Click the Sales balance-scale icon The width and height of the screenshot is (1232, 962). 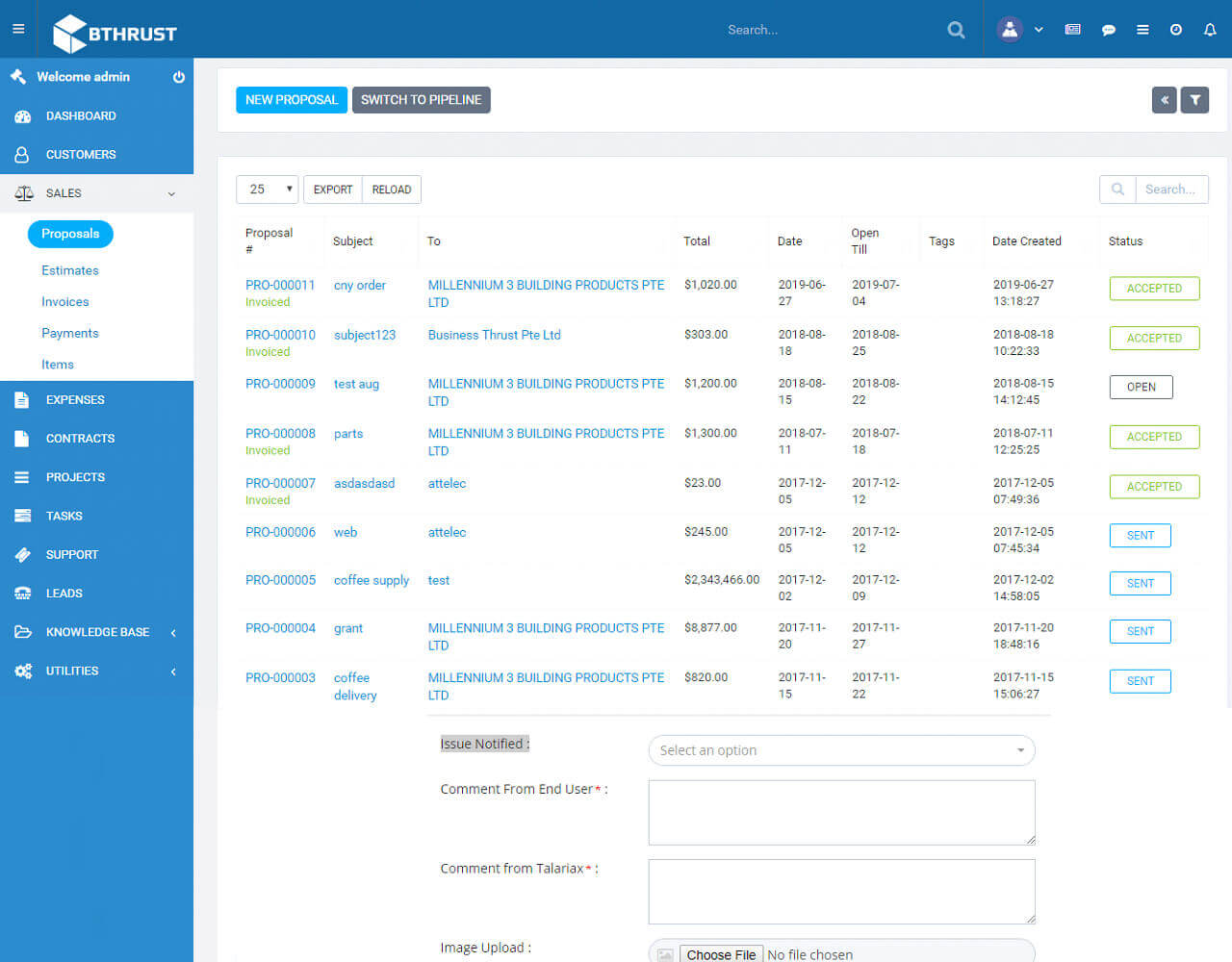click(x=24, y=193)
